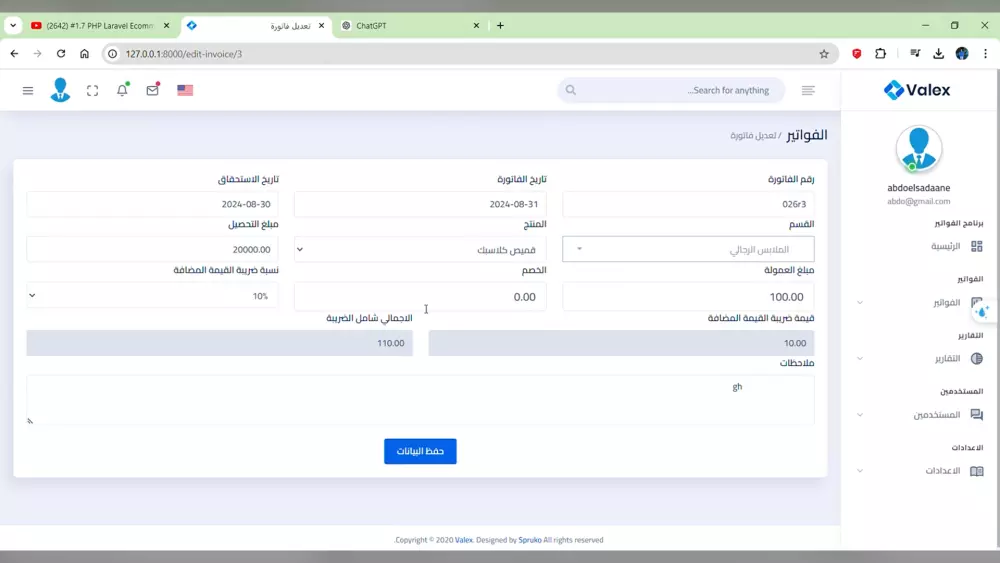Open the Spruko footer link

[x=530, y=540]
